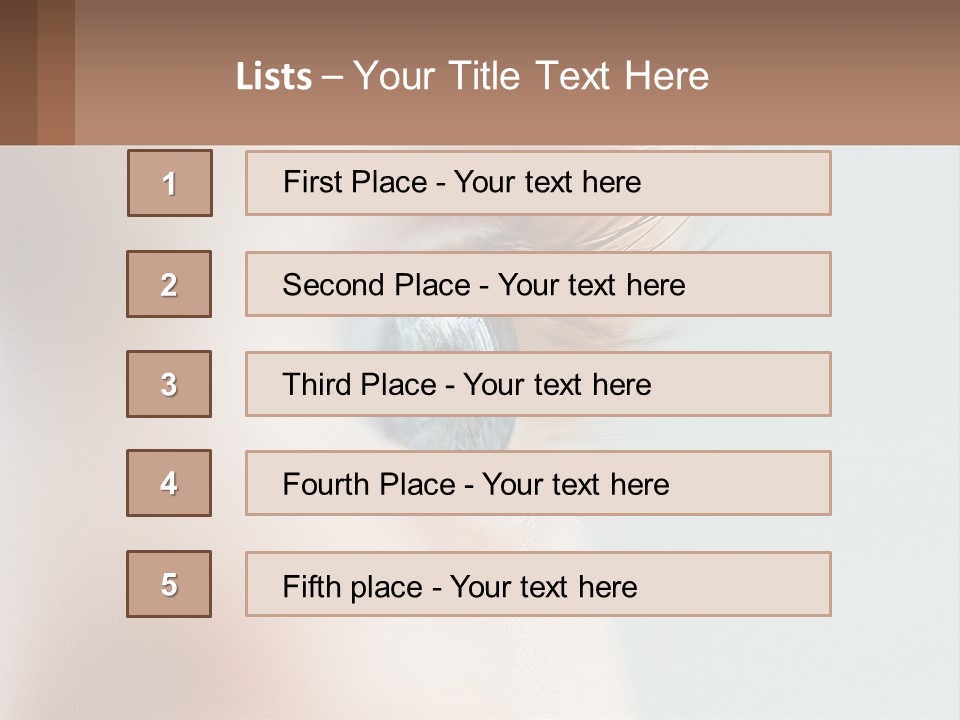The width and height of the screenshot is (960, 720).
Task: Click the Fourth Place text box
Action: click(538, 483)
